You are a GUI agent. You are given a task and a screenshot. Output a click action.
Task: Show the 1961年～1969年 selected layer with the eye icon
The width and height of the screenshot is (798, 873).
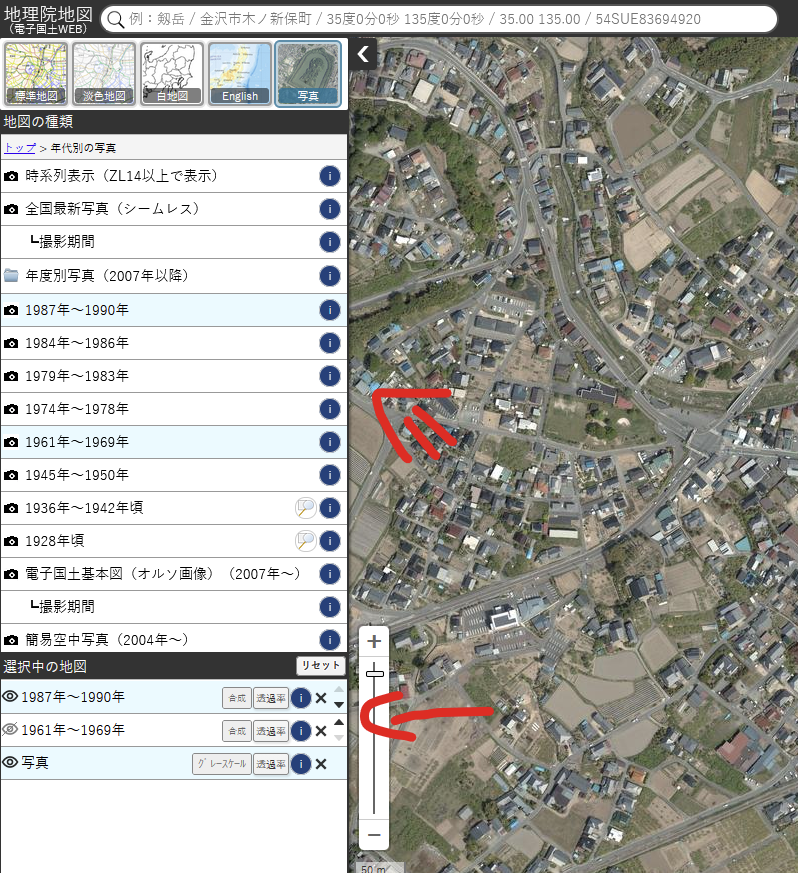coord(11,730)
